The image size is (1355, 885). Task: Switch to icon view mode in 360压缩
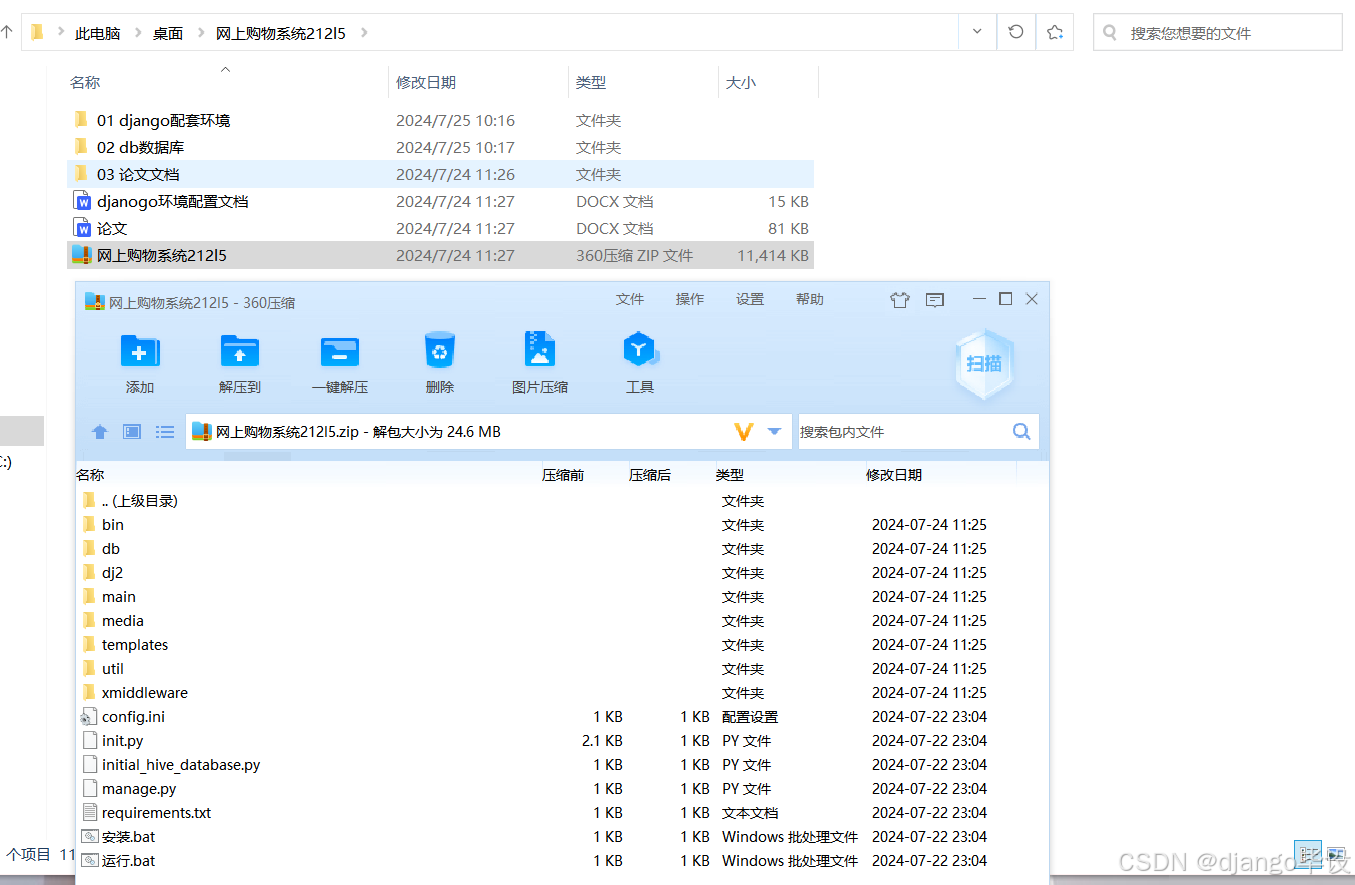tap(132, 432)
